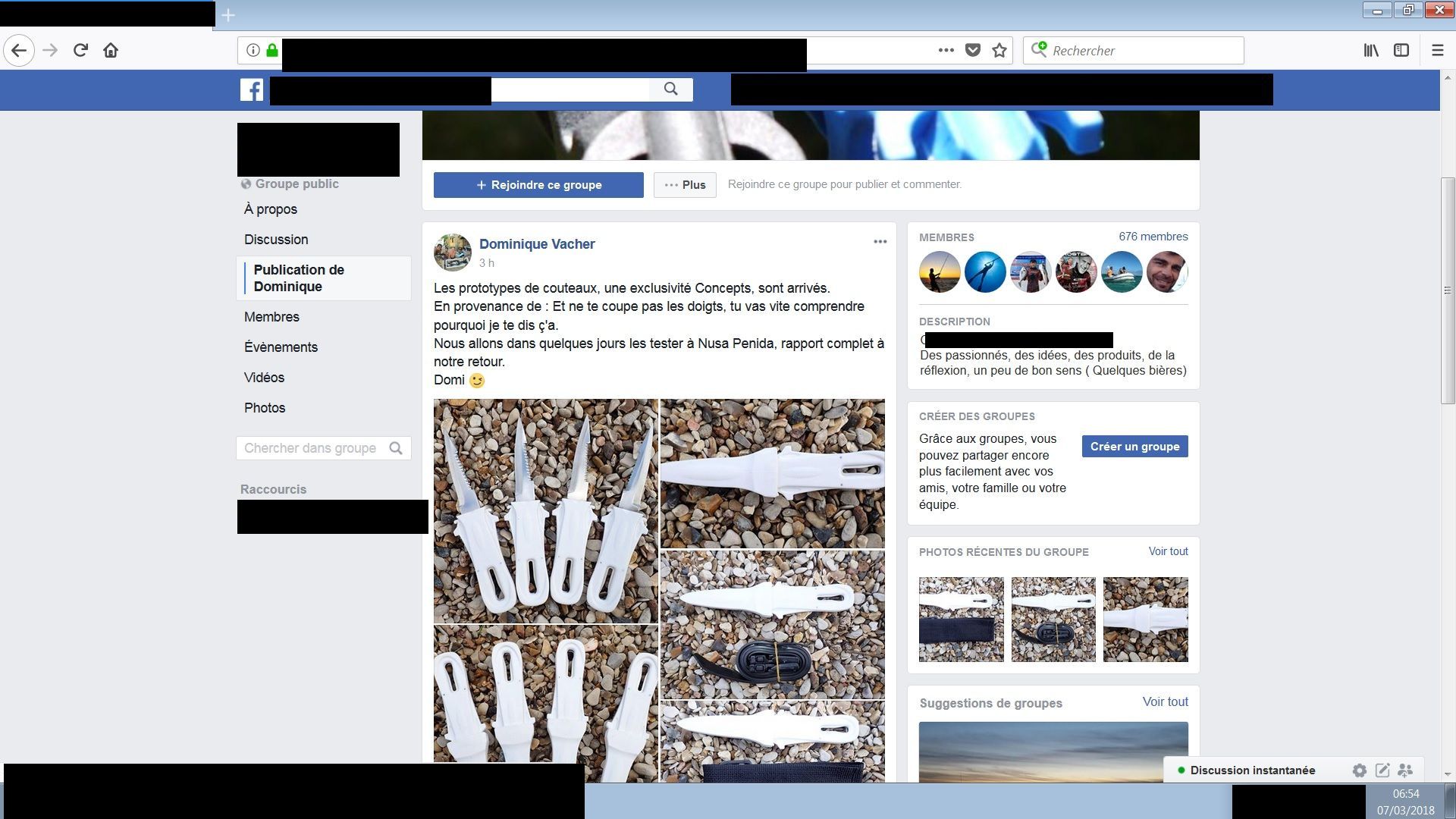Go to the browser home page
Screen dimensions: 1456x819
tap(111, 50)
